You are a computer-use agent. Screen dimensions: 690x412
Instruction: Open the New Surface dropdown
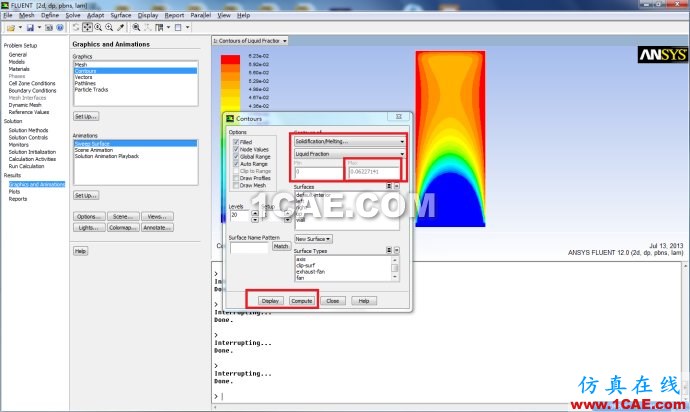pos(313,239)
